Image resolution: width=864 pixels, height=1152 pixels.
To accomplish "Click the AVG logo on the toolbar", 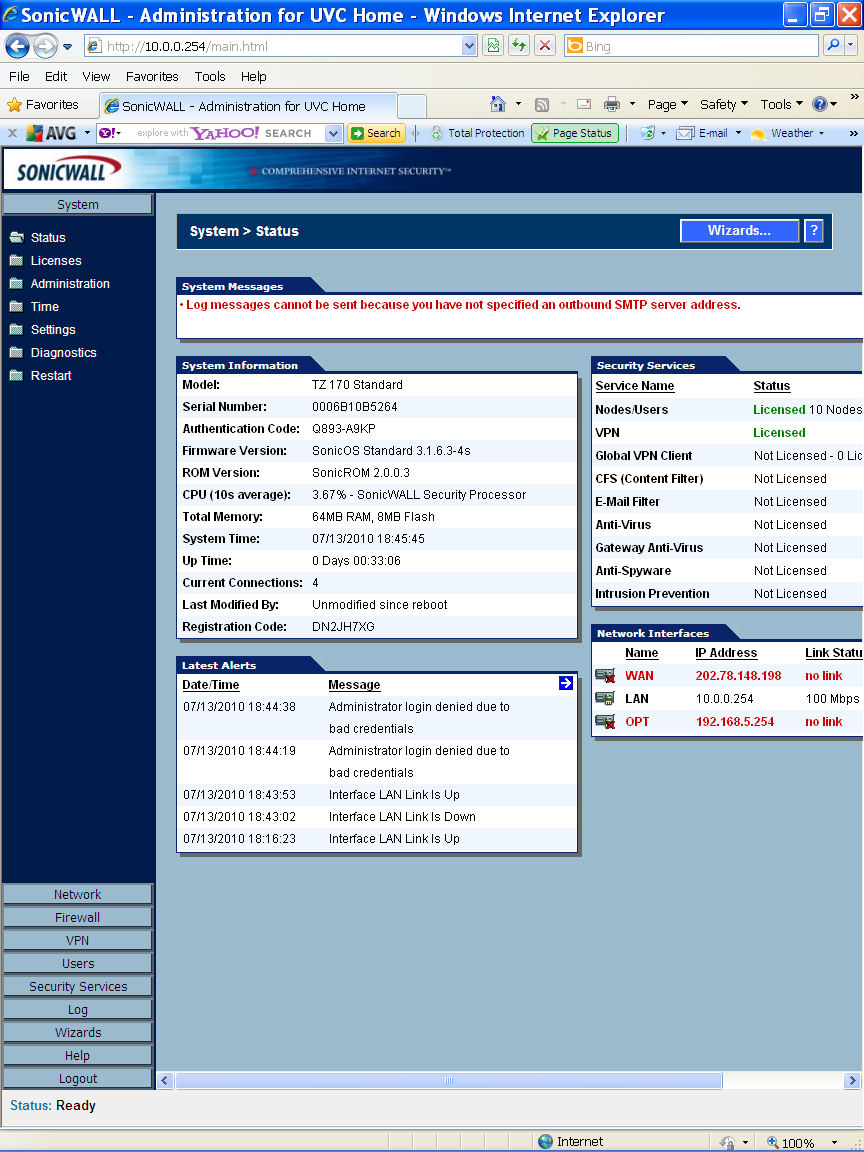I will pyautogui.click(x=51, y=133).
